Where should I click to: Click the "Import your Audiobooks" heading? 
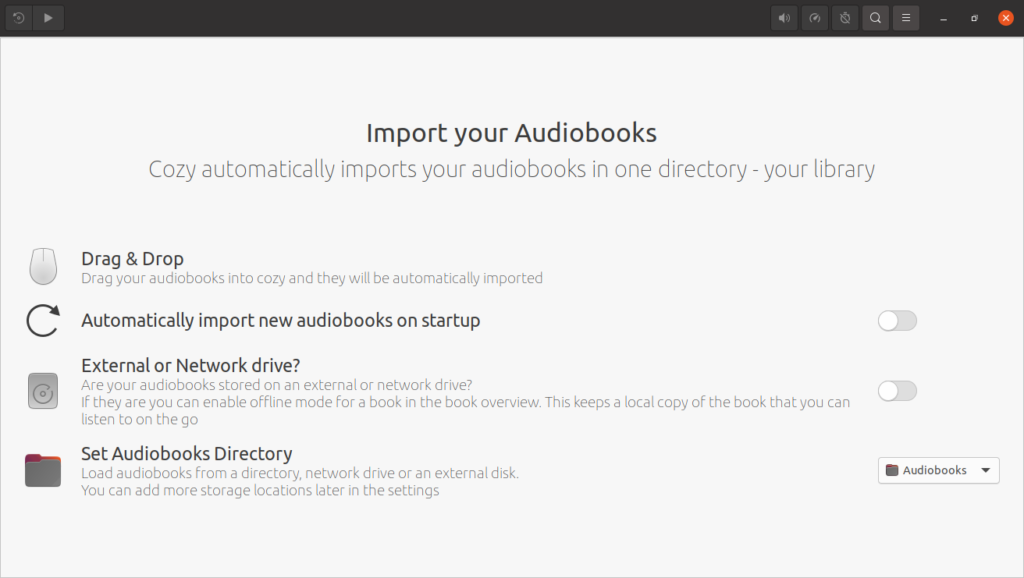(x=511, y=133)
